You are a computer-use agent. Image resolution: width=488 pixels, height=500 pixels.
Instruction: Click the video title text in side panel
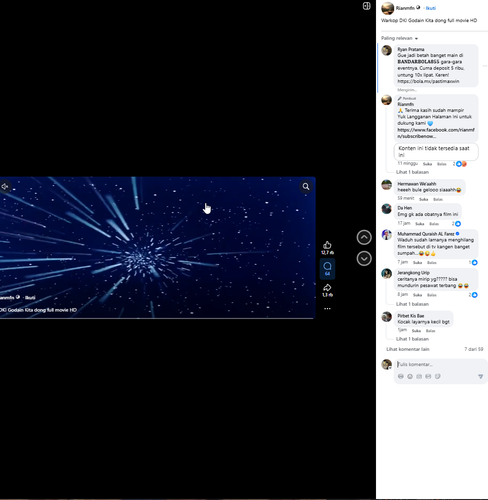(429, 20)
